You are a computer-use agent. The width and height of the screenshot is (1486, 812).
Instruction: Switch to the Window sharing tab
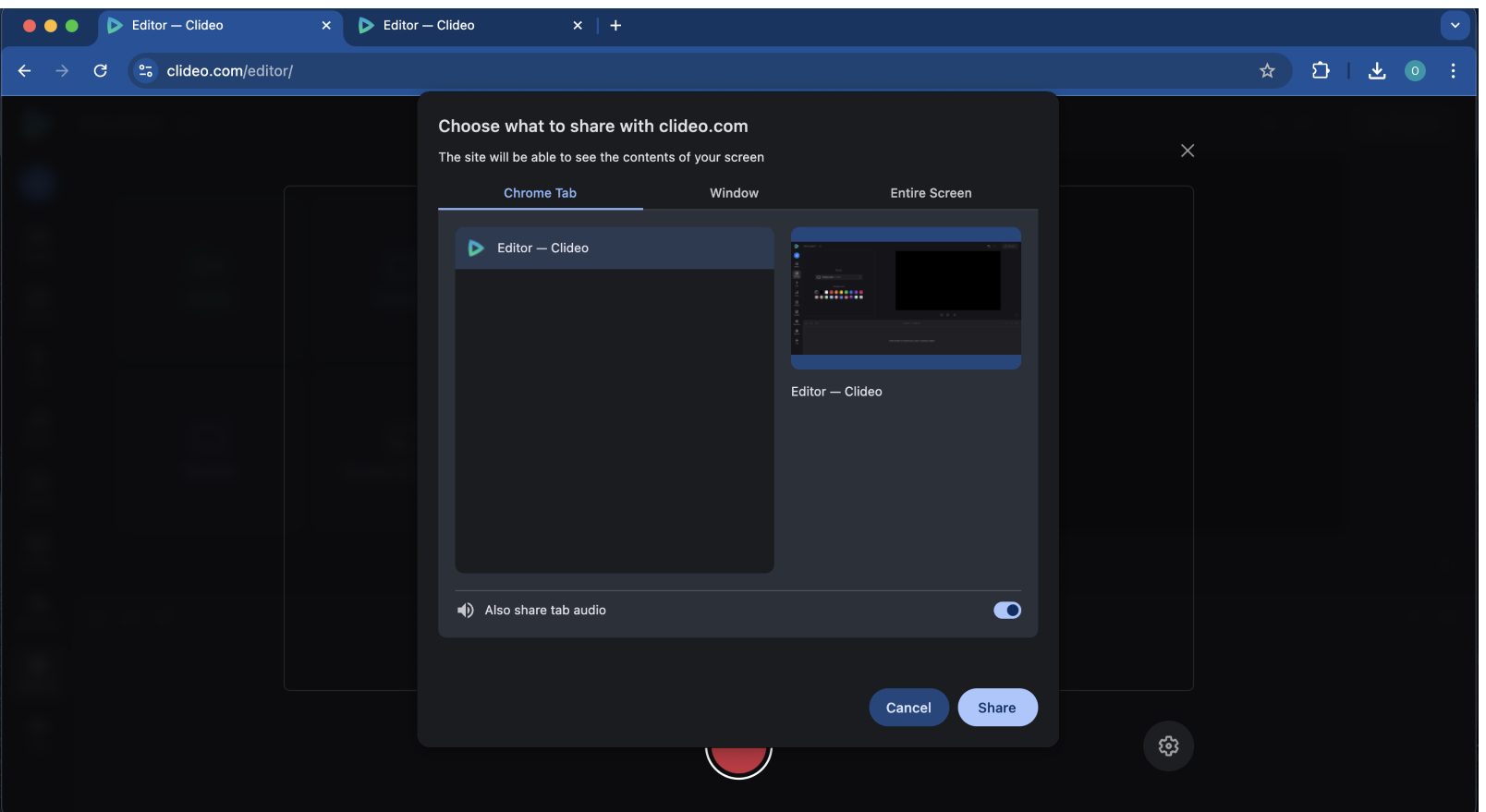pos(734,193)
